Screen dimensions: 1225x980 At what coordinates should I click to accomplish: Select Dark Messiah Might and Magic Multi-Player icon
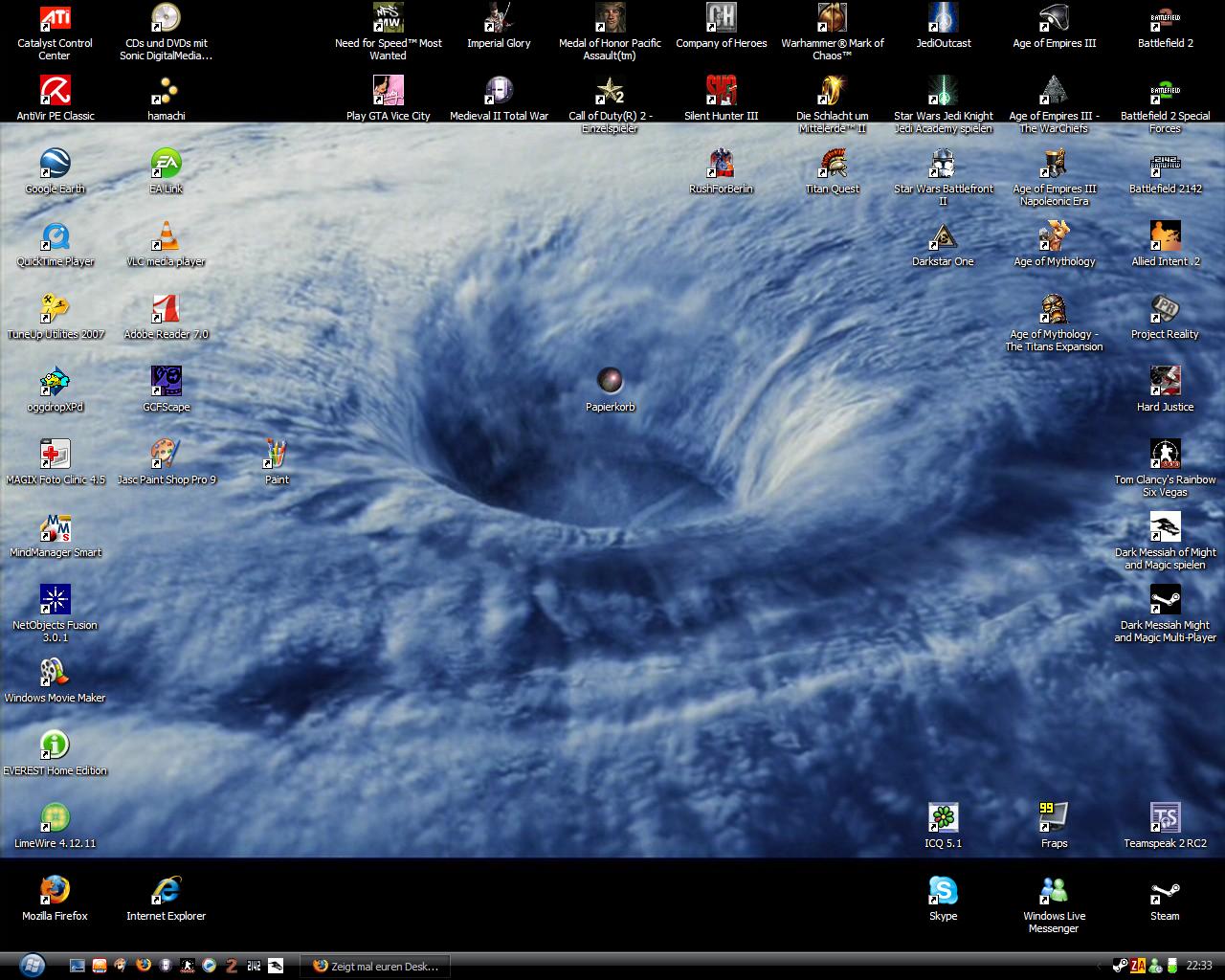[1165, 600]
